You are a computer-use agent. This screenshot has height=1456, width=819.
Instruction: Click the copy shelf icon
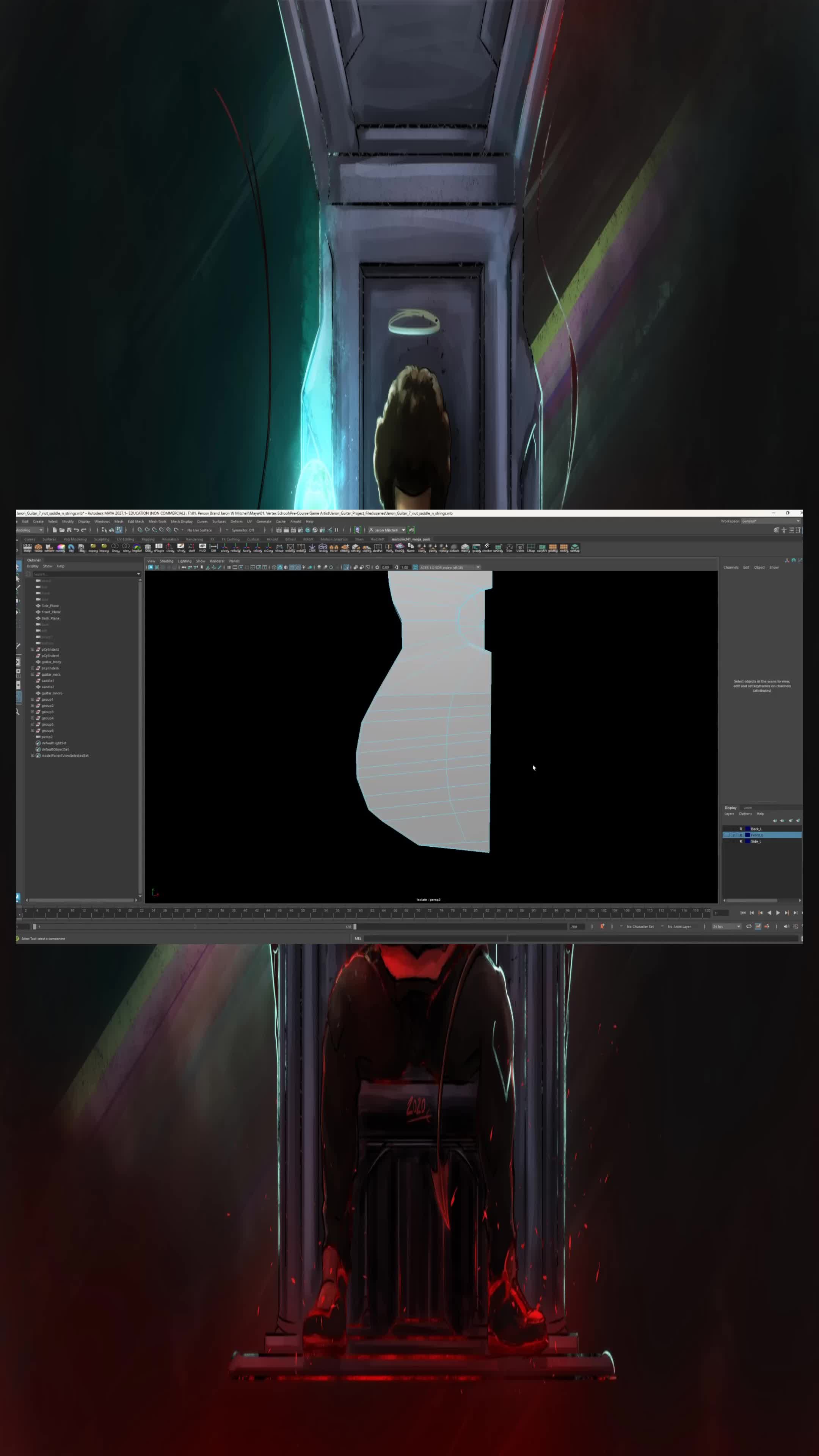tap(422, 547)
